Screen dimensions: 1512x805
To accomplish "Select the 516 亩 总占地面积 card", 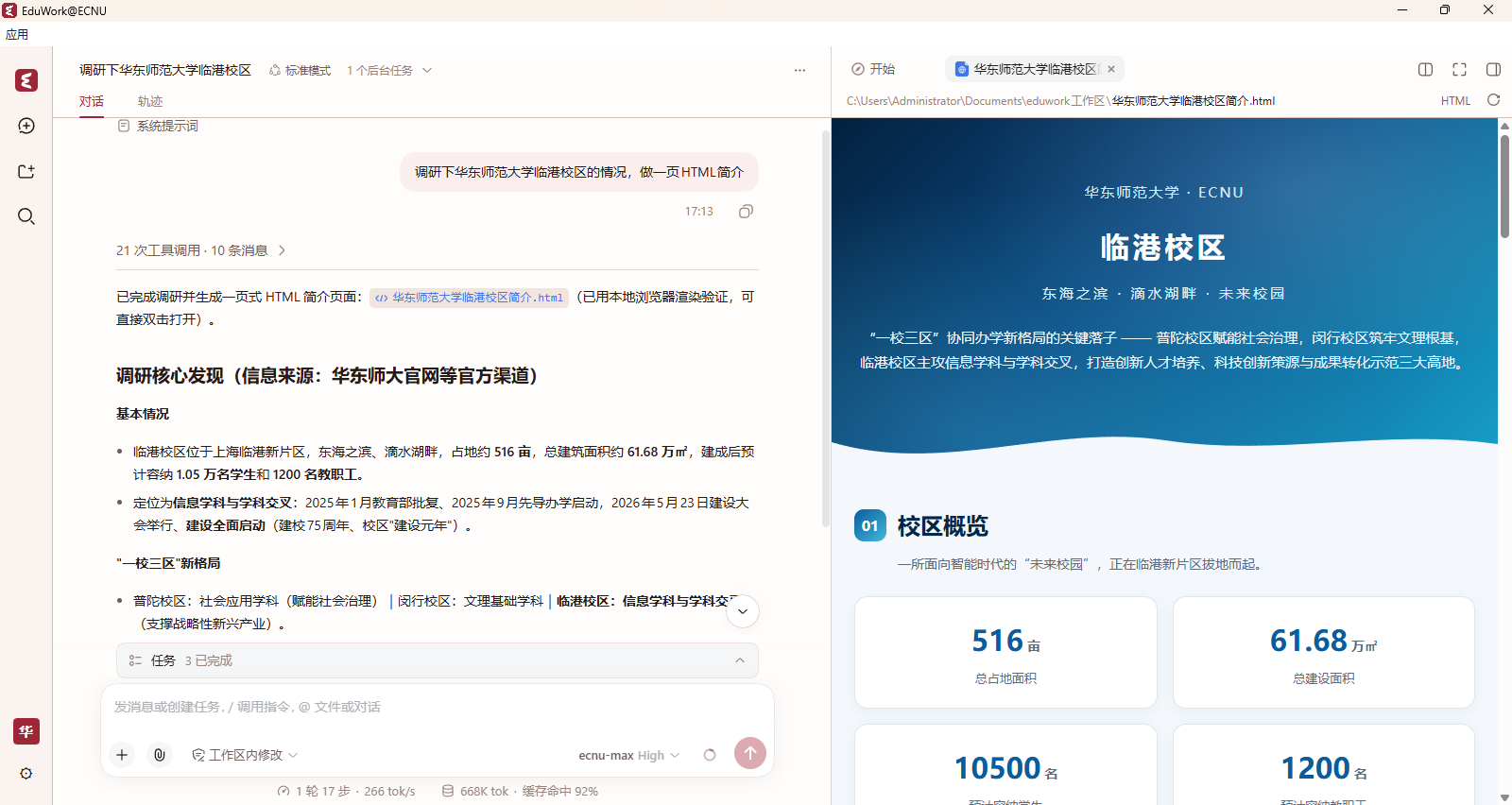I will pos(1005,652).
